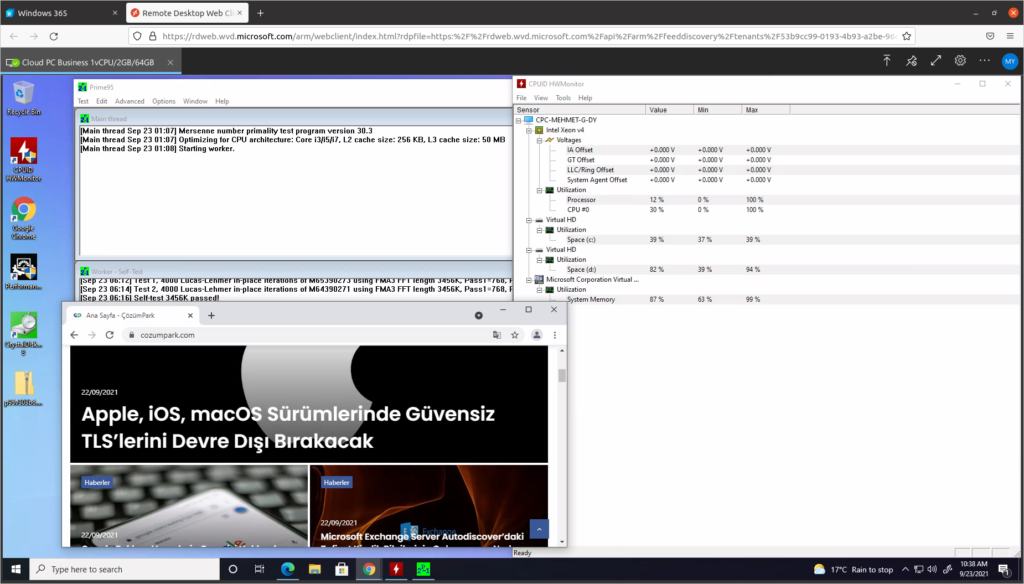
Task: Open a new tab in Firefox
Action: [260, 13]
